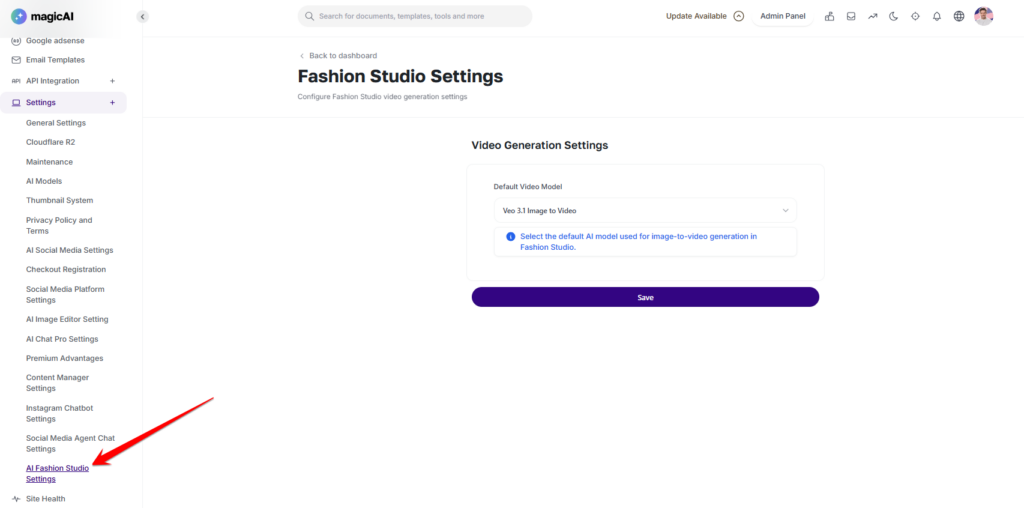Image resolution: width=1024 pixels, height=508 pixels.
Task: Open the Default Video Model dropdown
Action: tap(645, 210)
